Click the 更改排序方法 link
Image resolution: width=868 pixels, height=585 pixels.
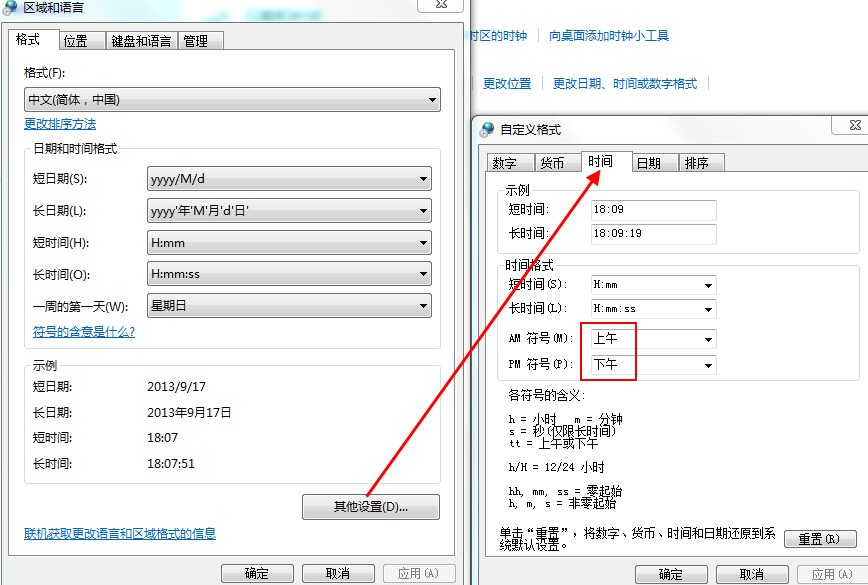pyautogui.click(x=60, y=124)
